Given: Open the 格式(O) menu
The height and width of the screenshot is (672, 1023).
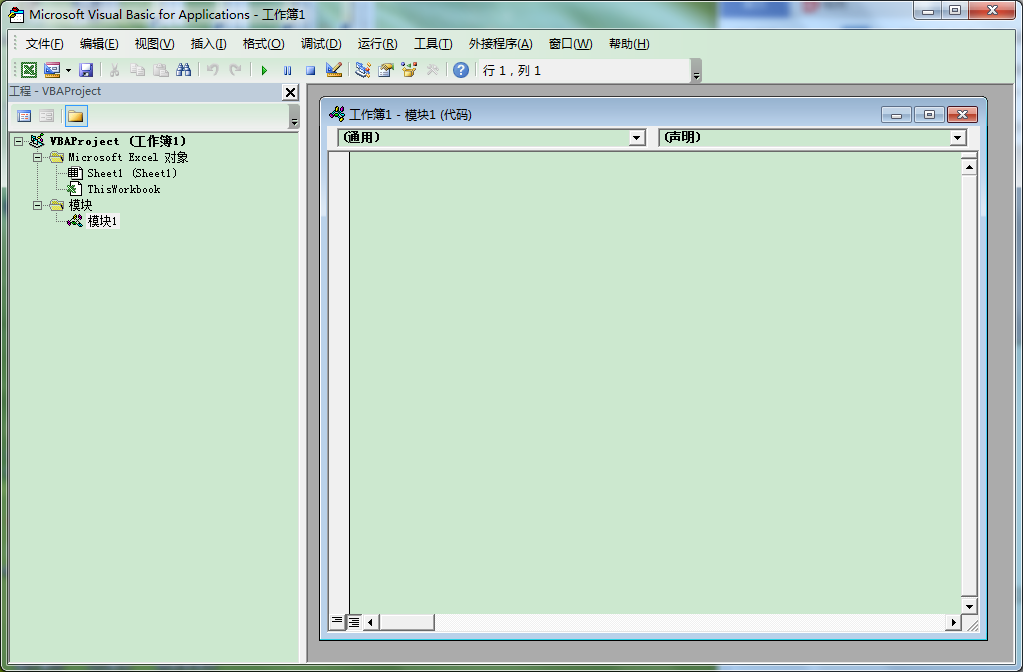Looking at the screenshot, I should pos(264,44).
